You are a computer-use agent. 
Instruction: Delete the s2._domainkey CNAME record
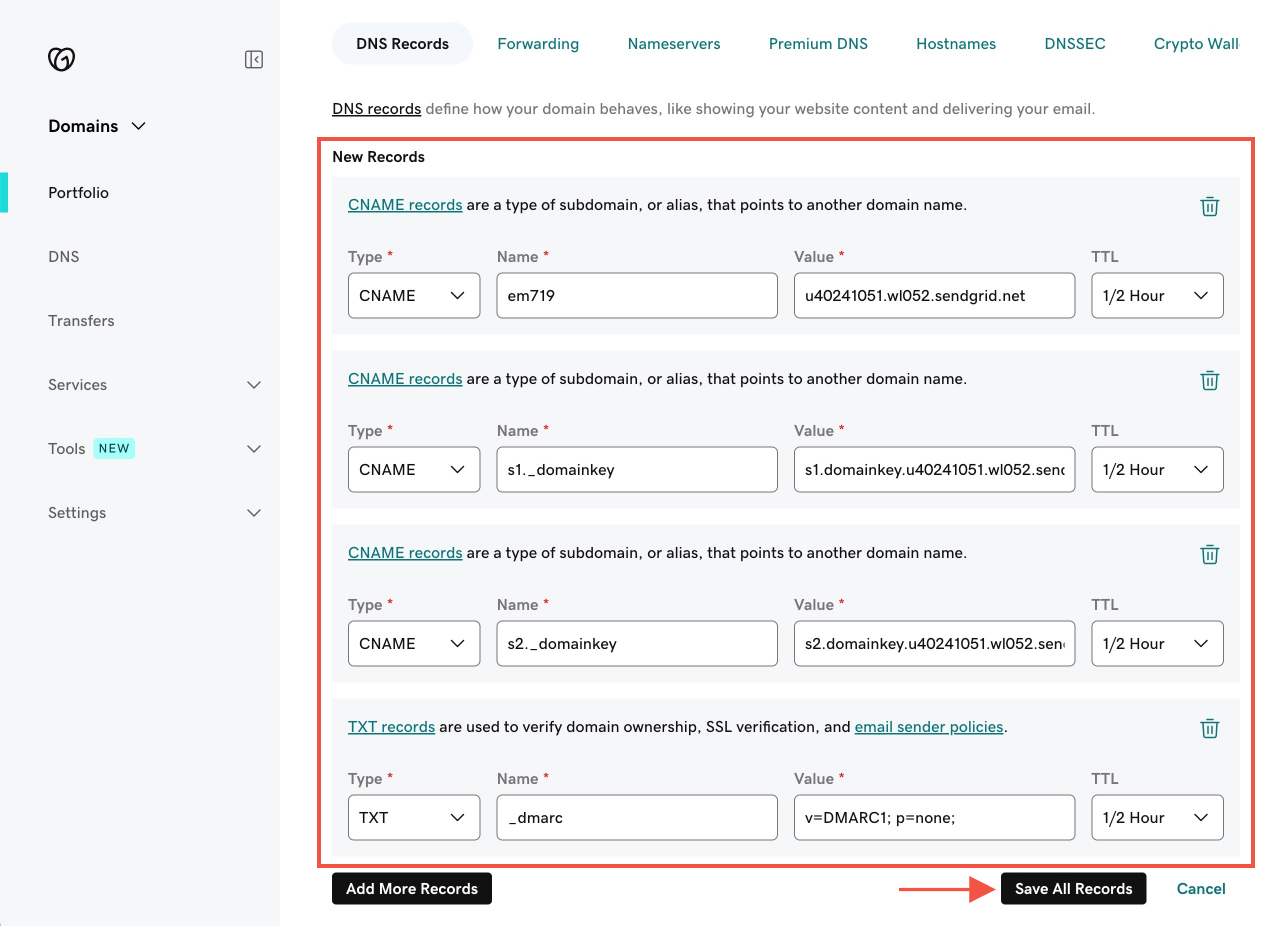pyautogui.click(x=1209, y=554)
